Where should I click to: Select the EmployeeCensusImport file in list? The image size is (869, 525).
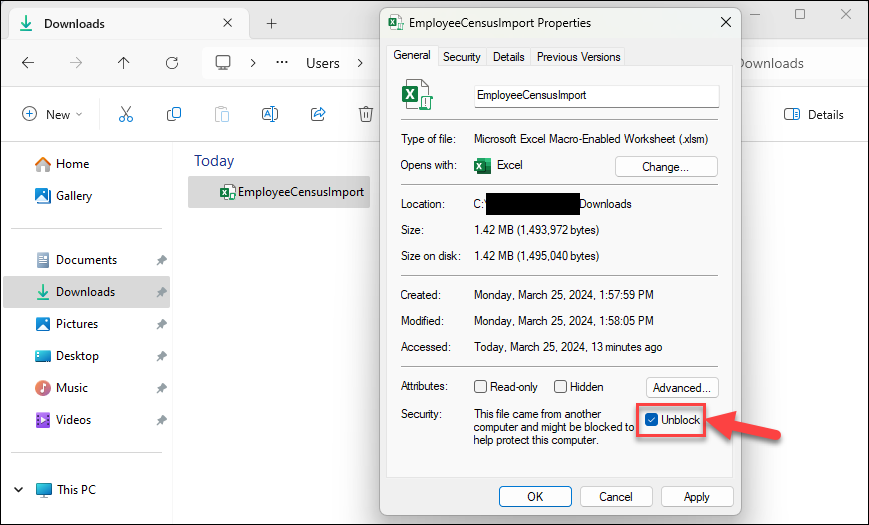click(279, 192)
